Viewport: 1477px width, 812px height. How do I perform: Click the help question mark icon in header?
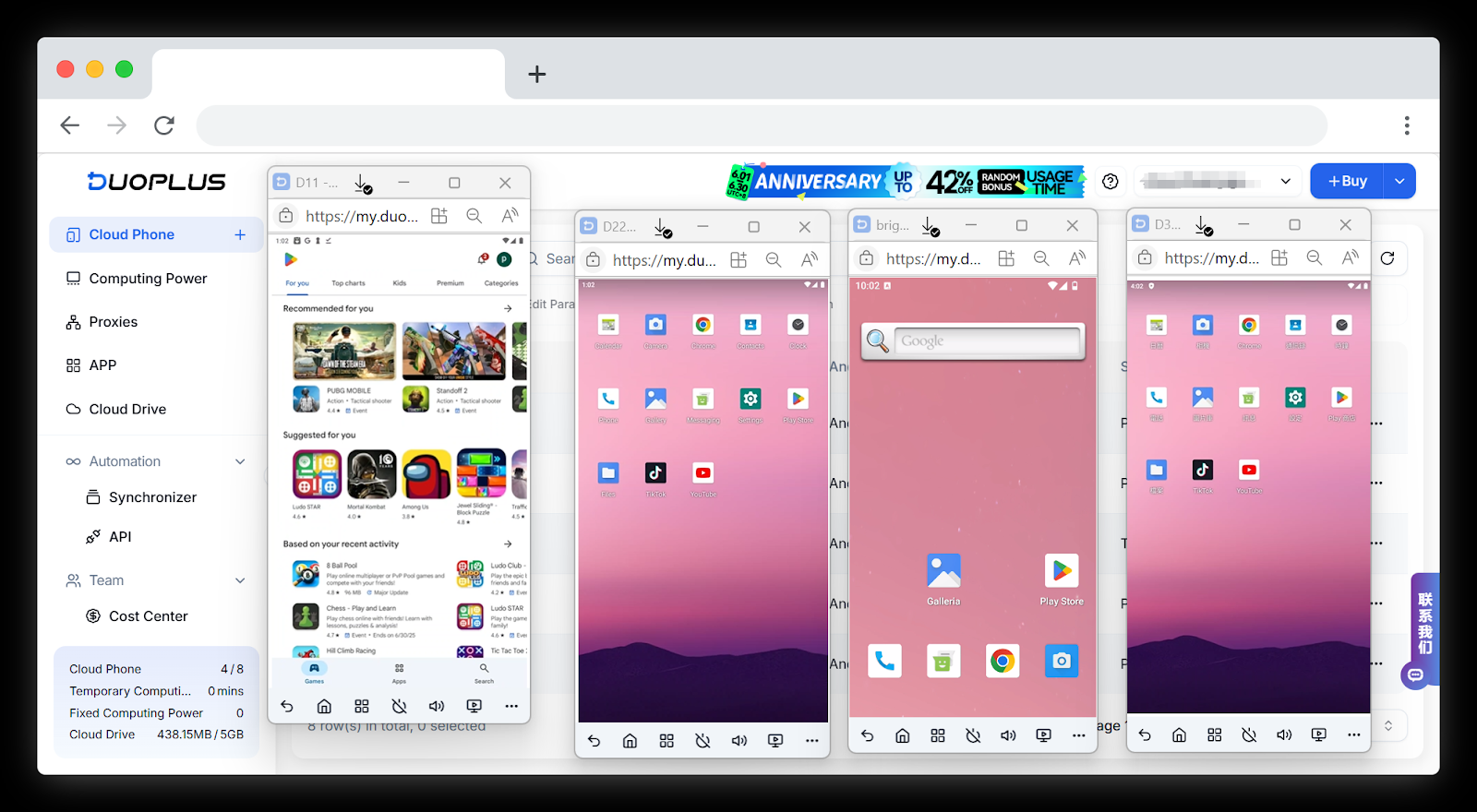tap(1111, 182)
